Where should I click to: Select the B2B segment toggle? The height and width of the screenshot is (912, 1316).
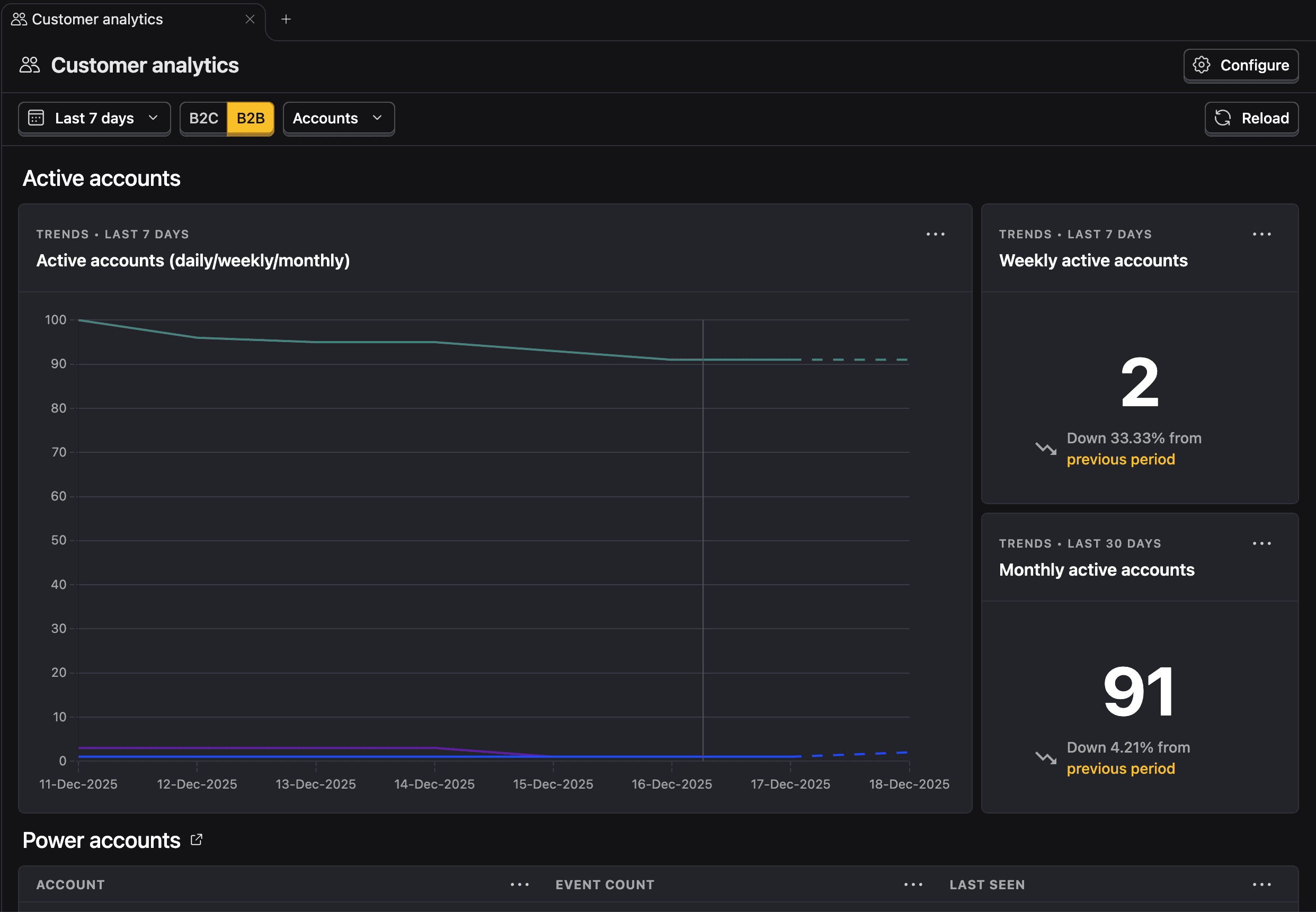[251, 118]
